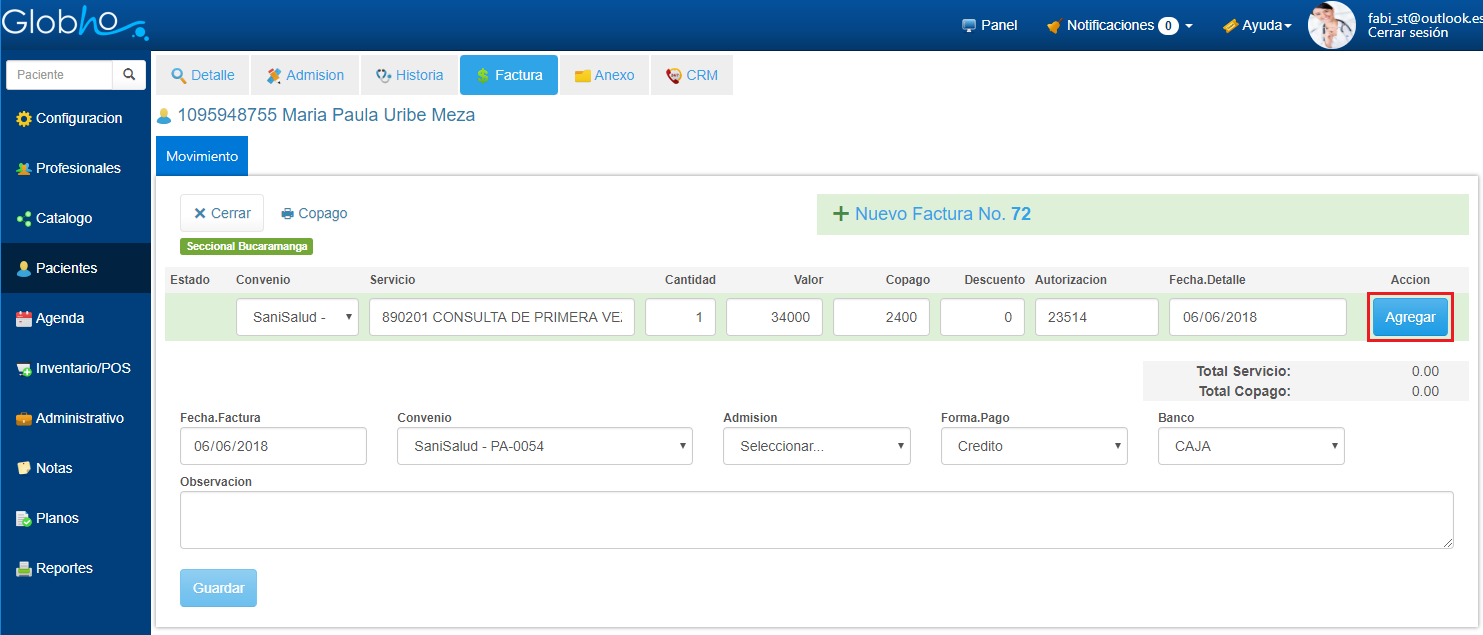
Task: Click into the Observacion text area
Action: pyautogui.click(x=816, y=519)
